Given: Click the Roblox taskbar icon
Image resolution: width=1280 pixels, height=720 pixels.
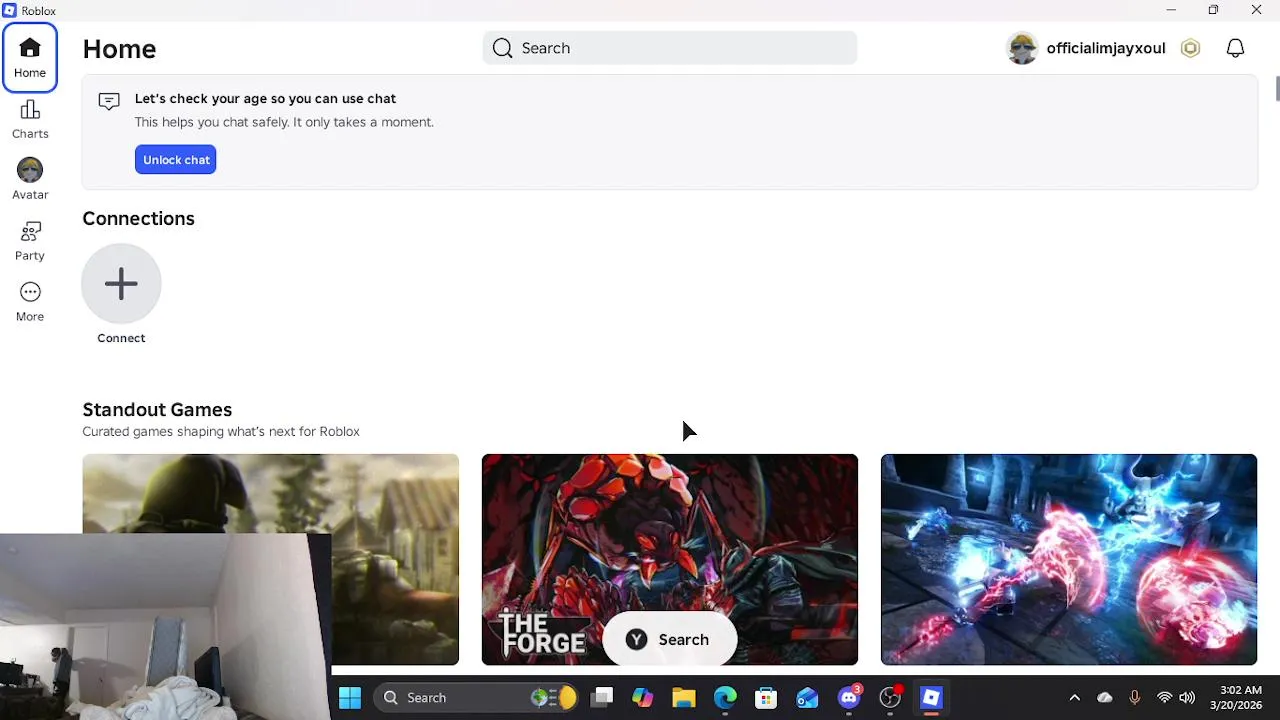Looking at the screenshot, I should point(931,698).
